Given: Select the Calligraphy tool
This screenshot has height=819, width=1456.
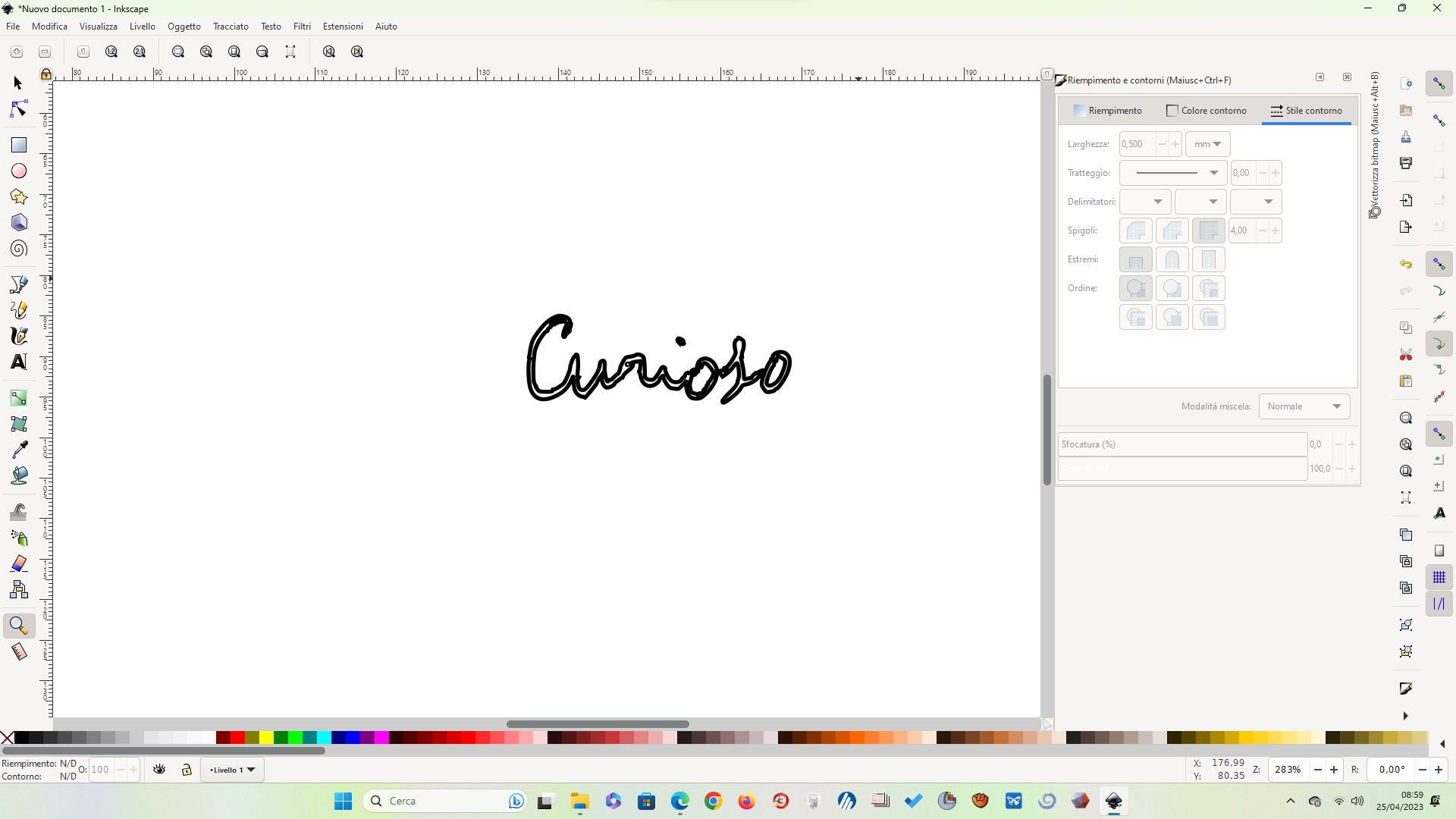Looking at the screenshot, I should 19,335.
